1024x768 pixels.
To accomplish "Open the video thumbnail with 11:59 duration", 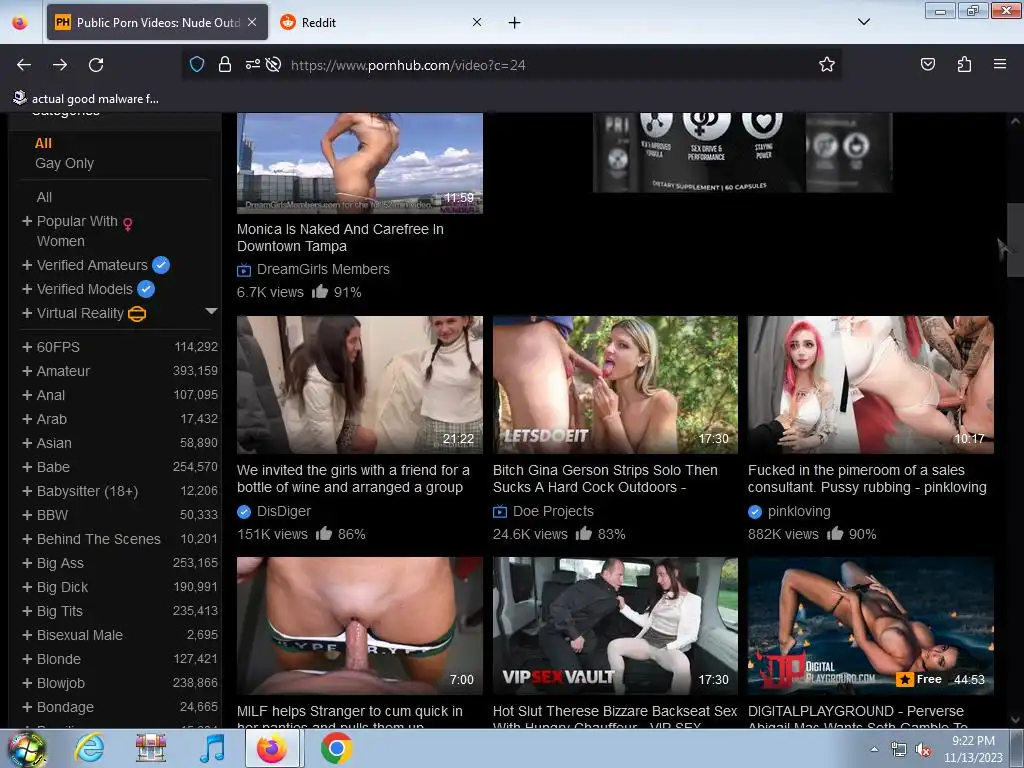I will coord(360,163).
